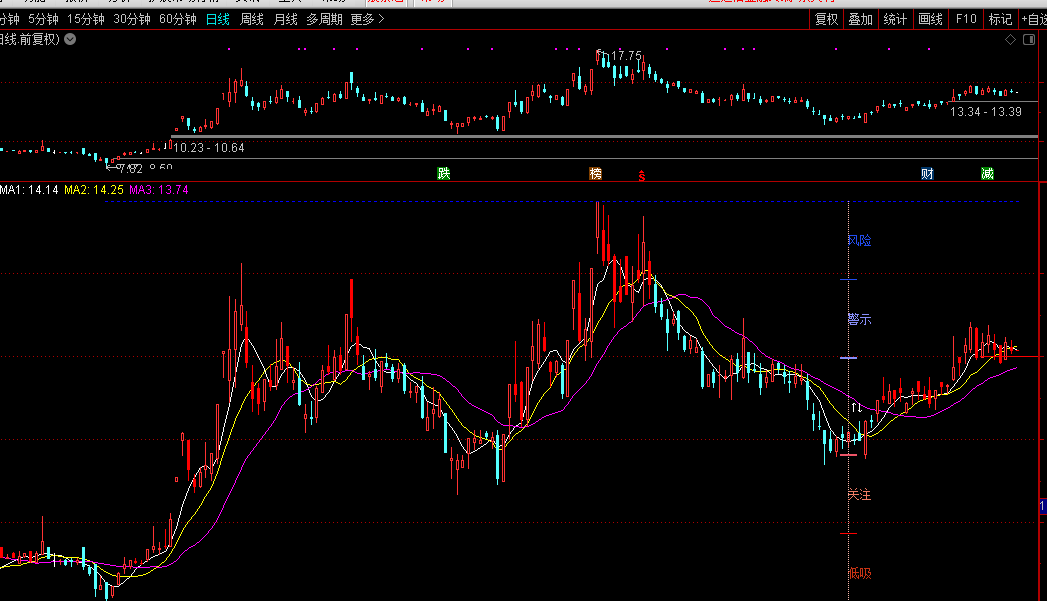
Task: Open the 统计 statistics tool
Action: tap(895, 19)
